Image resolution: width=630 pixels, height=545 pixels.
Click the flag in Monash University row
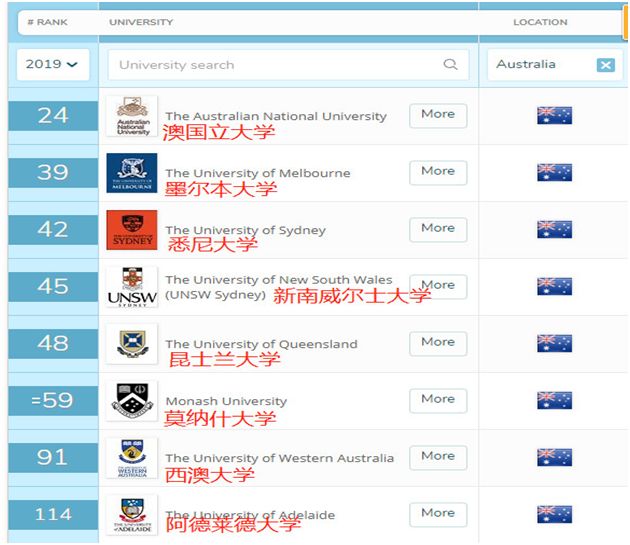[554, 401]
